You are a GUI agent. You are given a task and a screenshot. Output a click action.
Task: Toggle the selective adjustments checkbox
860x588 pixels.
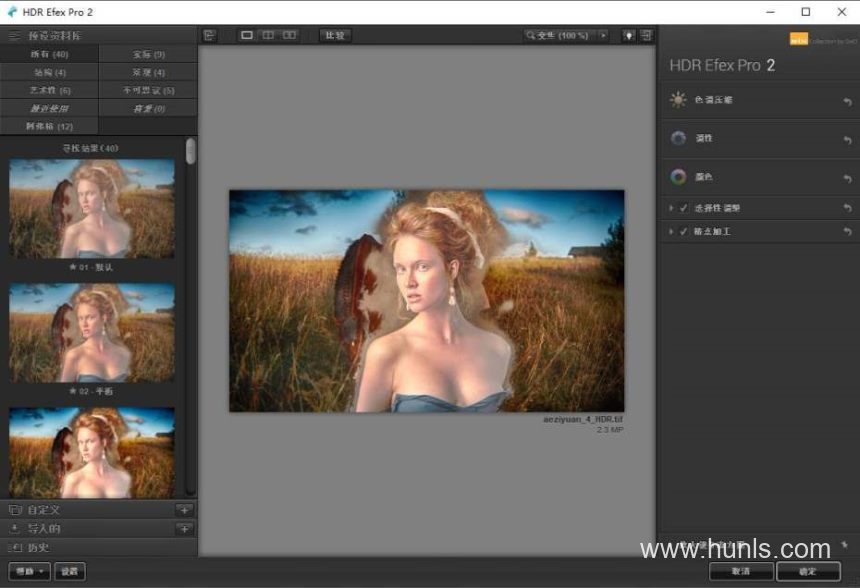683,208
